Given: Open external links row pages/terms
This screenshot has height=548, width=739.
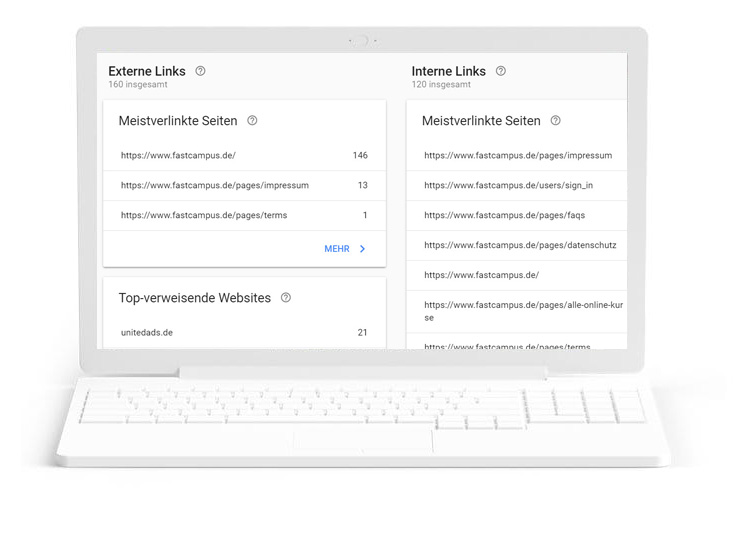Looking at the screenshot, I should [x=245, y=215].
